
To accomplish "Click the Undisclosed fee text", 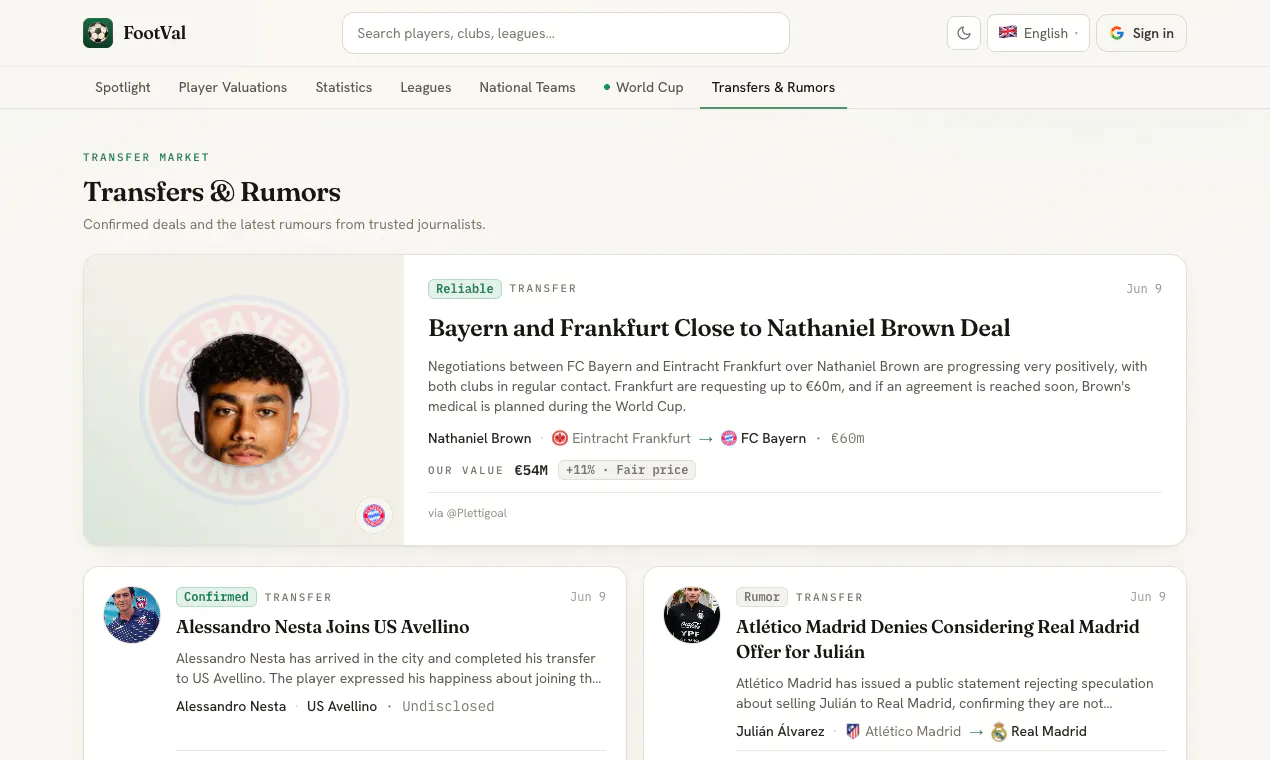I will [448, 706].
